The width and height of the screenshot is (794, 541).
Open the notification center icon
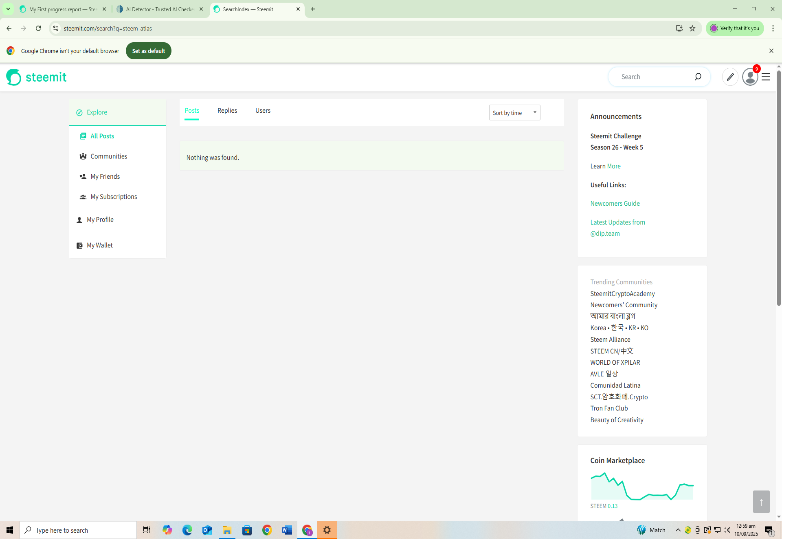769,530
